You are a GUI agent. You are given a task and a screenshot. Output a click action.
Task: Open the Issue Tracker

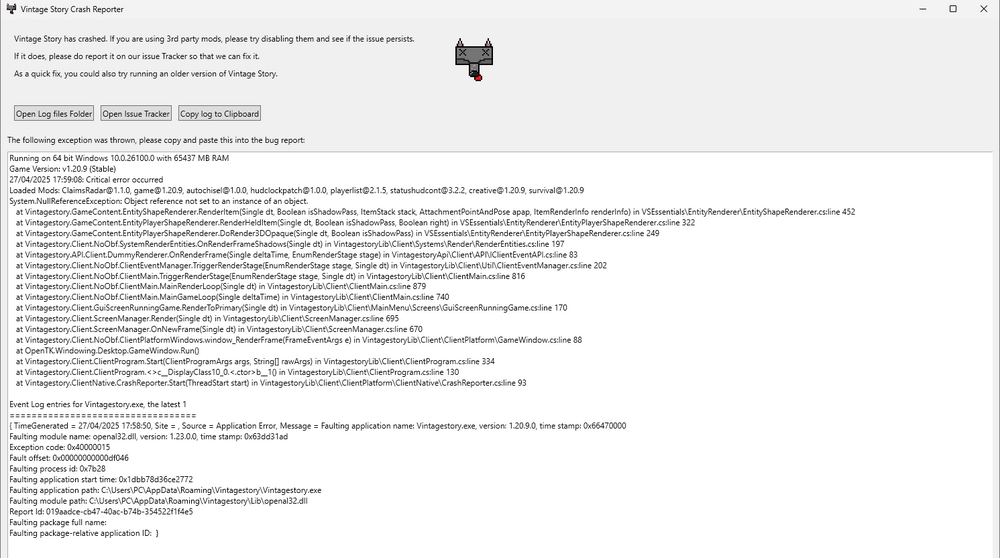click(136, 114)
